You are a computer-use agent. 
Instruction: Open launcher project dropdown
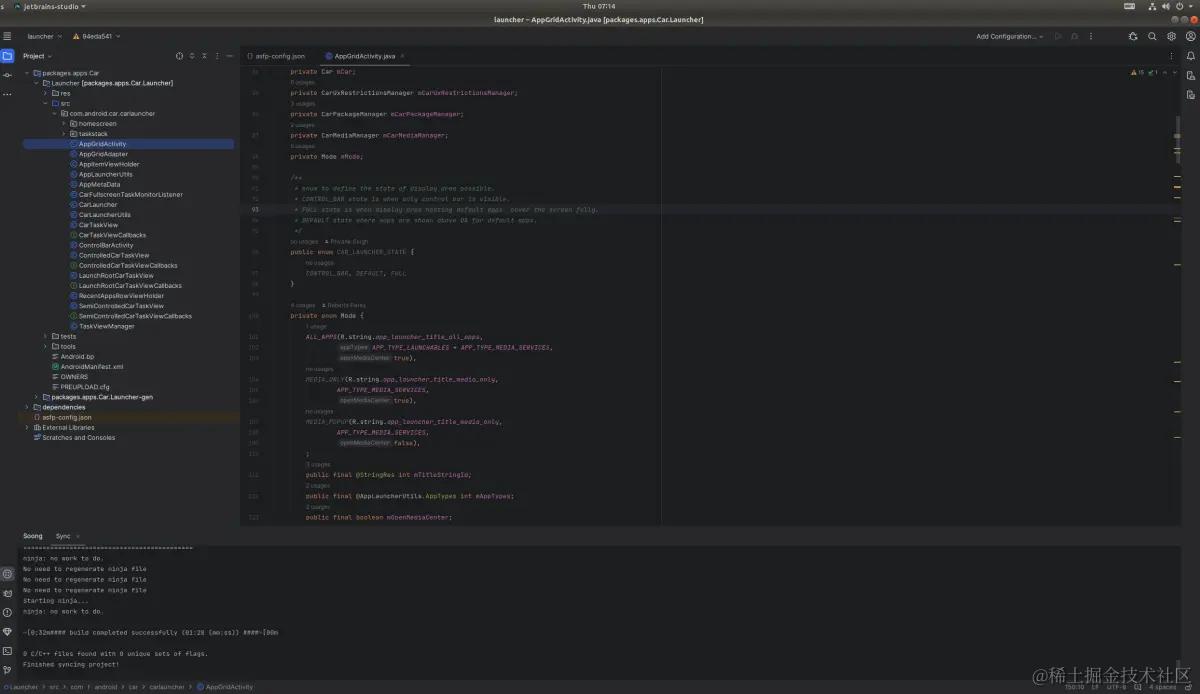pos(43,36)
